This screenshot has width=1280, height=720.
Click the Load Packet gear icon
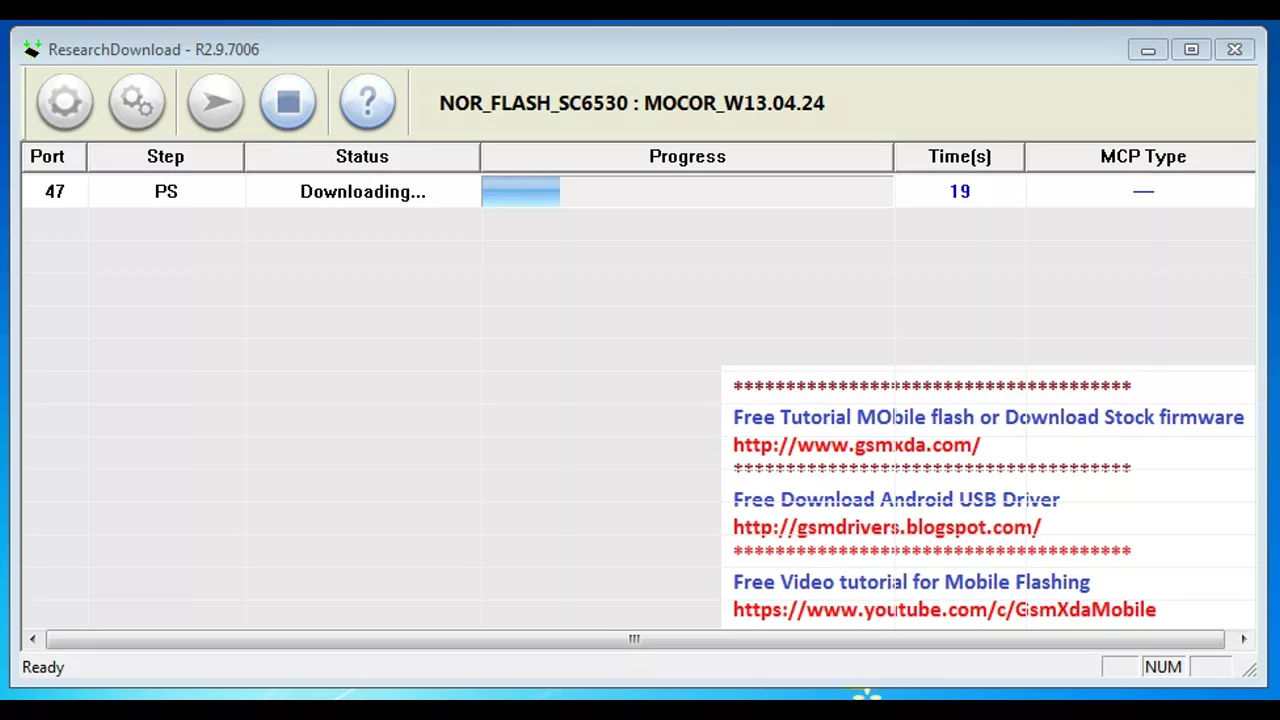click(x=65, y=102)
